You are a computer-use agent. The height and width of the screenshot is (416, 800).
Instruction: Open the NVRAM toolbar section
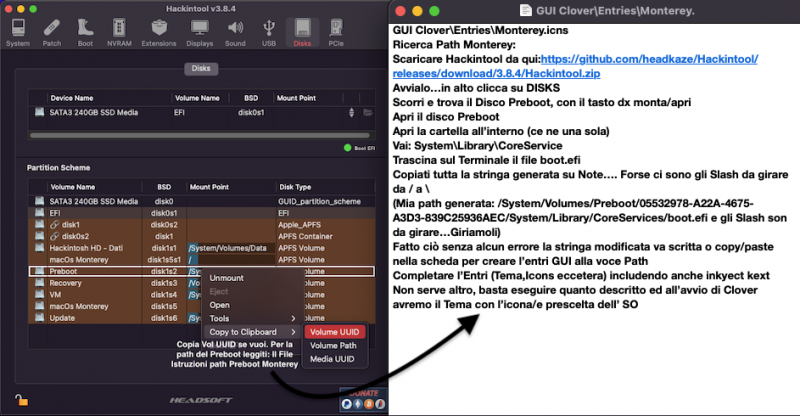[119, 33]
